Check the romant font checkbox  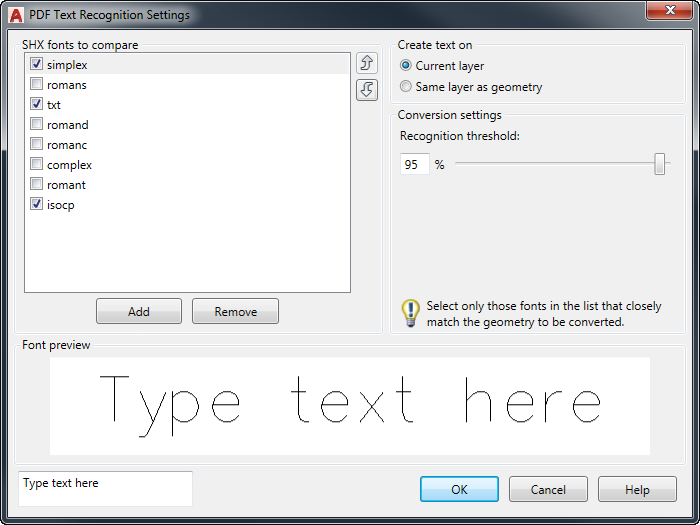pyautogui.click(x=36, y=184)
